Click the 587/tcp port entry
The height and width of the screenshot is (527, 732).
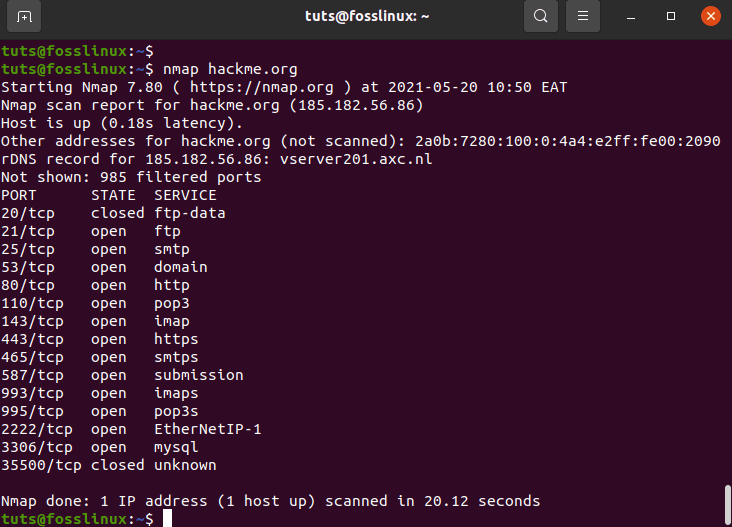click(x=32, y=375)
